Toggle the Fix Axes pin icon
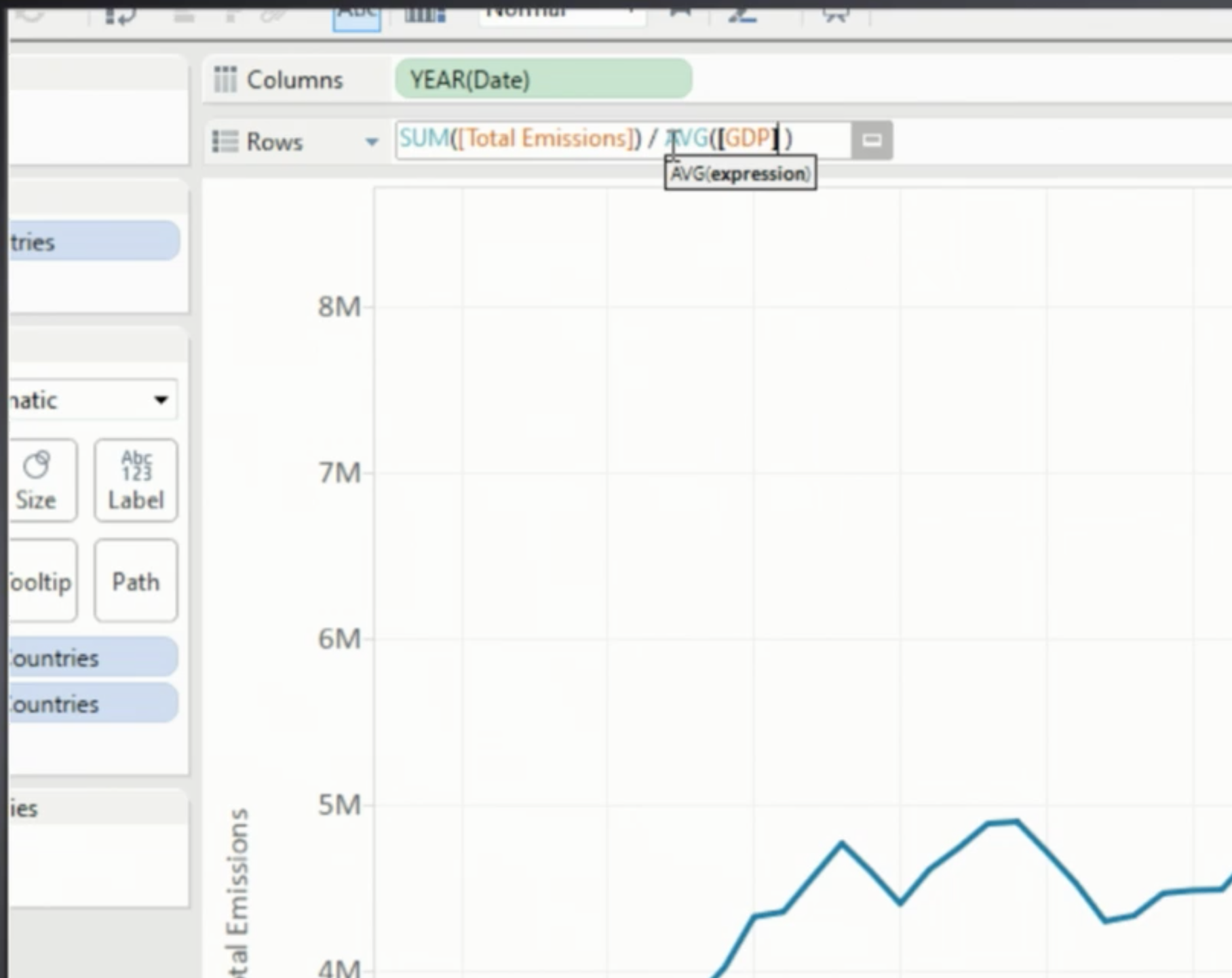 point(680,12)
